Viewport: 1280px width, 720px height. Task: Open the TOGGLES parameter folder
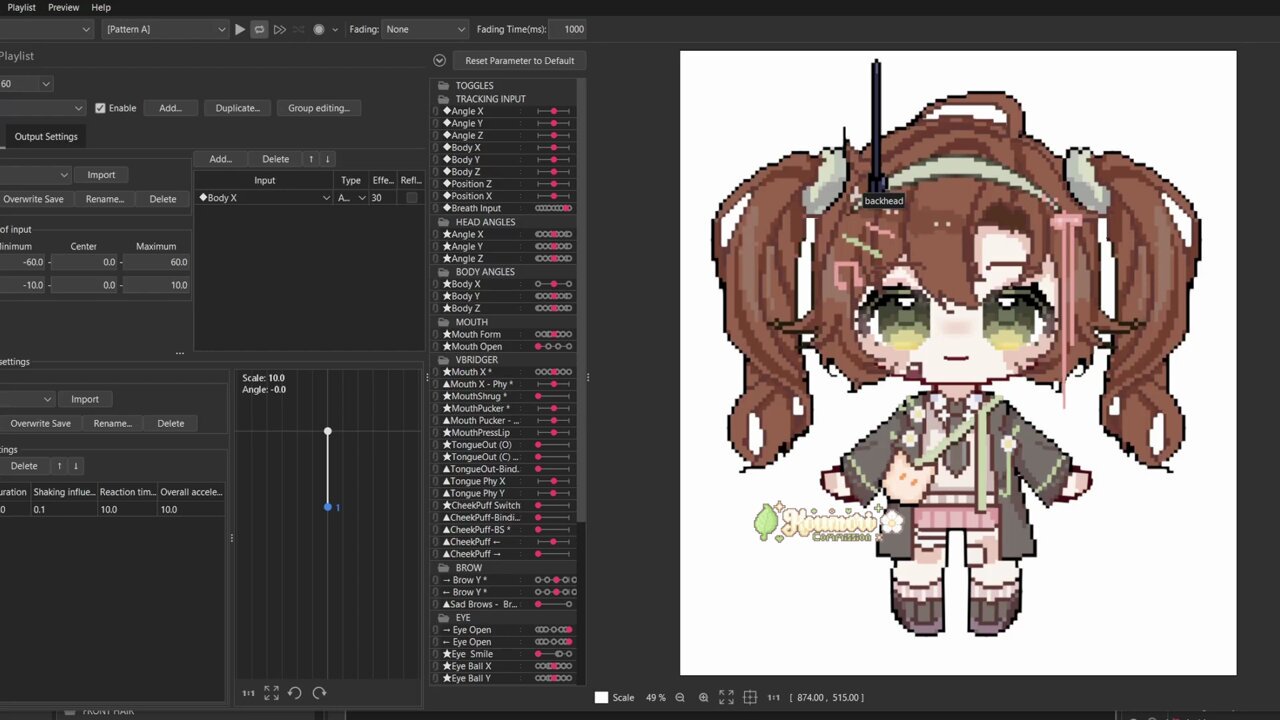474,86
